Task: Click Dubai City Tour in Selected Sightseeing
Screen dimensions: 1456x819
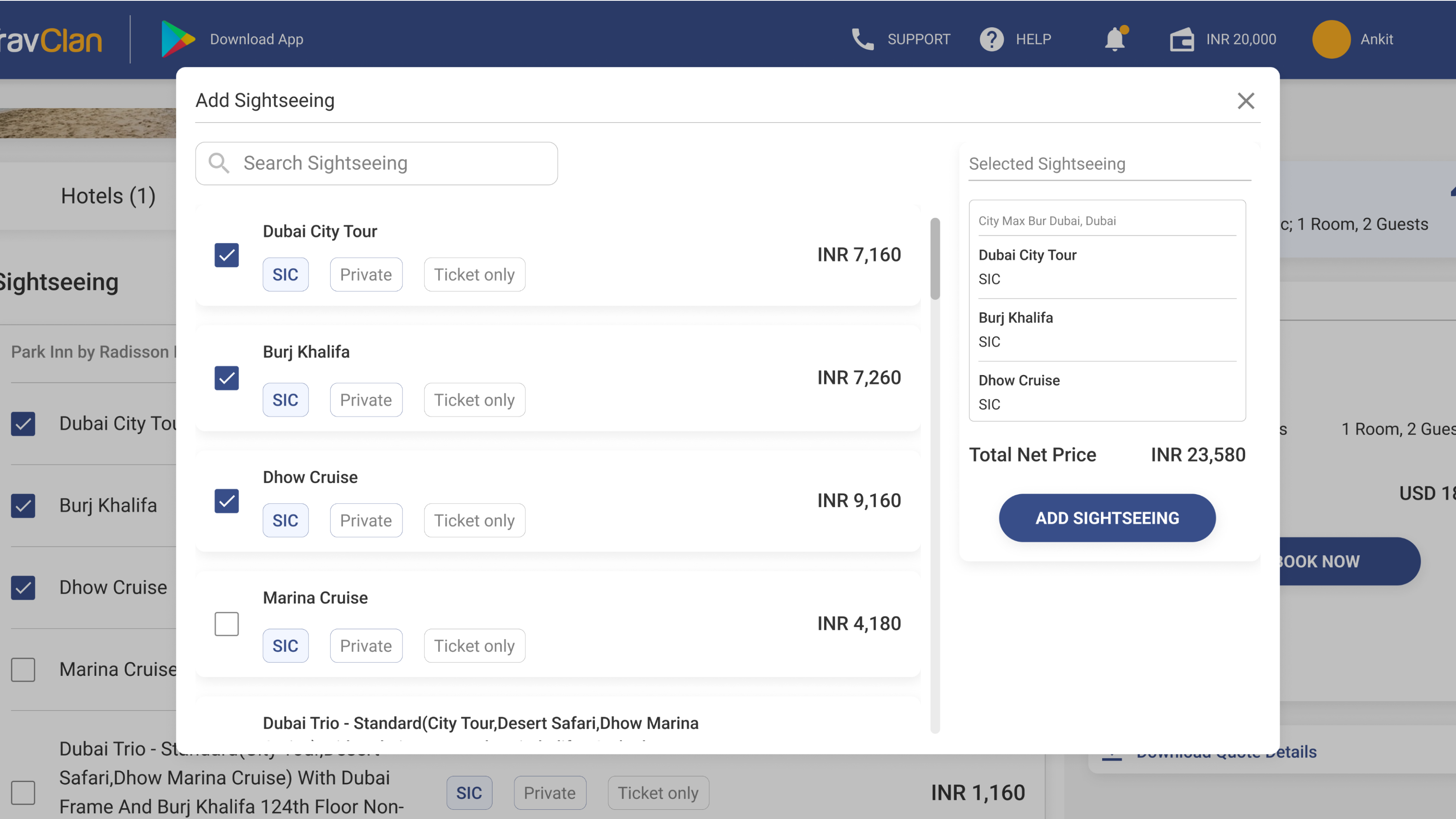Action: pos(1027,255)
